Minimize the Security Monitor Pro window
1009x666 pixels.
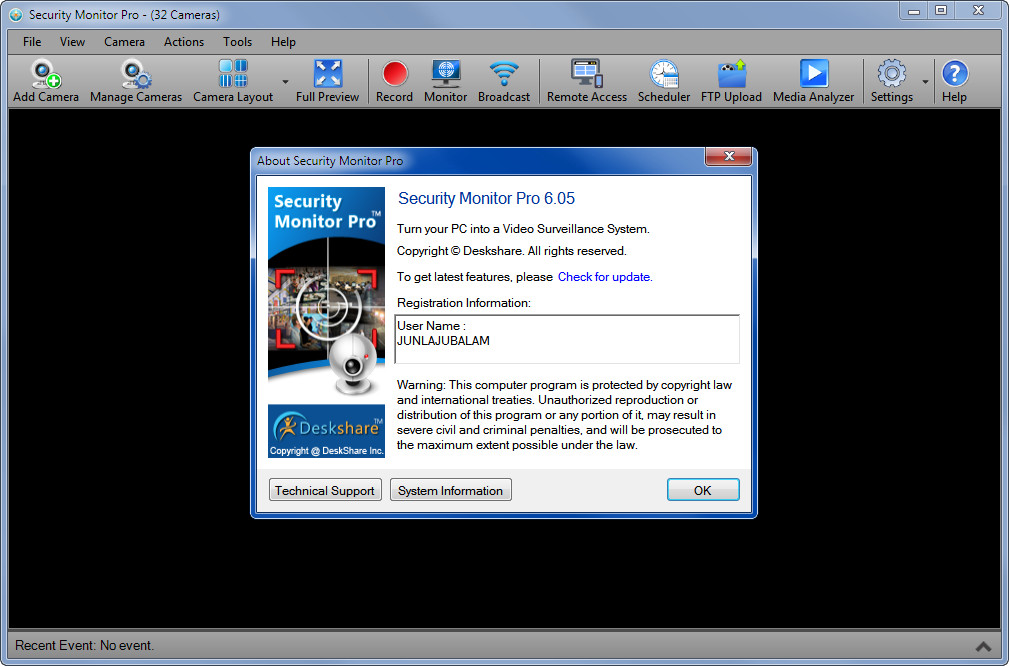pyautogui.click(x=914, y=11)
